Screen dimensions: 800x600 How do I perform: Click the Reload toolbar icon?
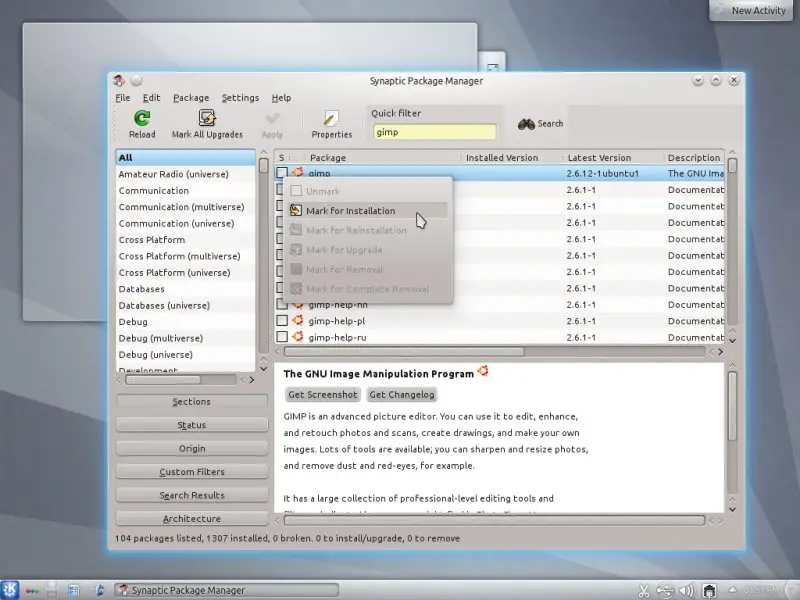pos(142,118)
